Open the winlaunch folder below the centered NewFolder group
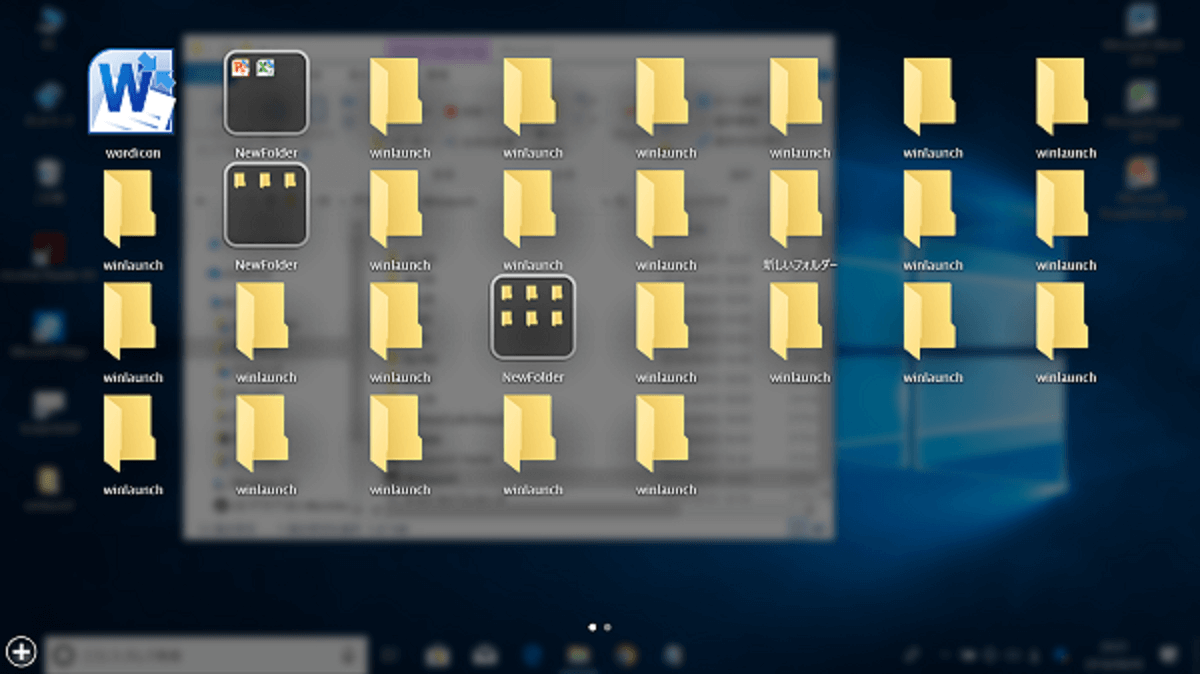Viewport: 1200px width, 674px height. tap(530, 432)
